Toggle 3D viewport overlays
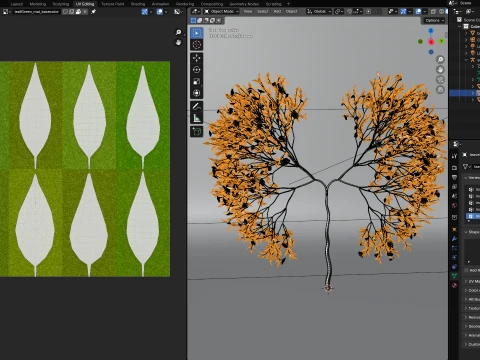480x360 pixels. tap(418, 11)
